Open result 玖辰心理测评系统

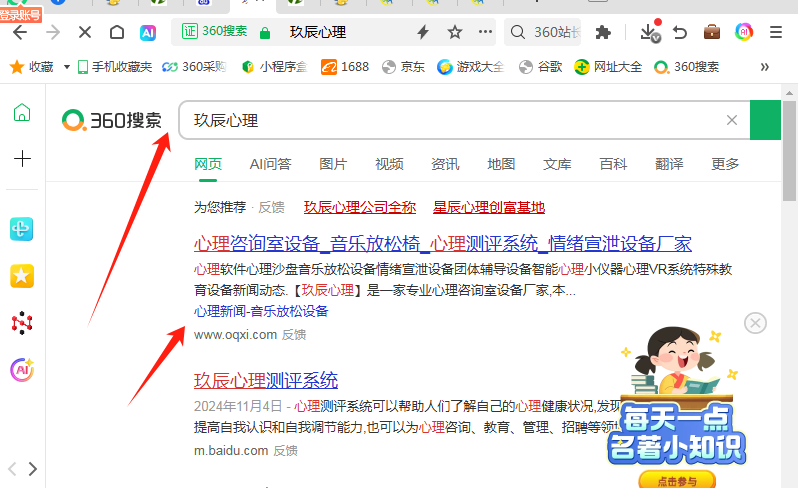(266, 380)
